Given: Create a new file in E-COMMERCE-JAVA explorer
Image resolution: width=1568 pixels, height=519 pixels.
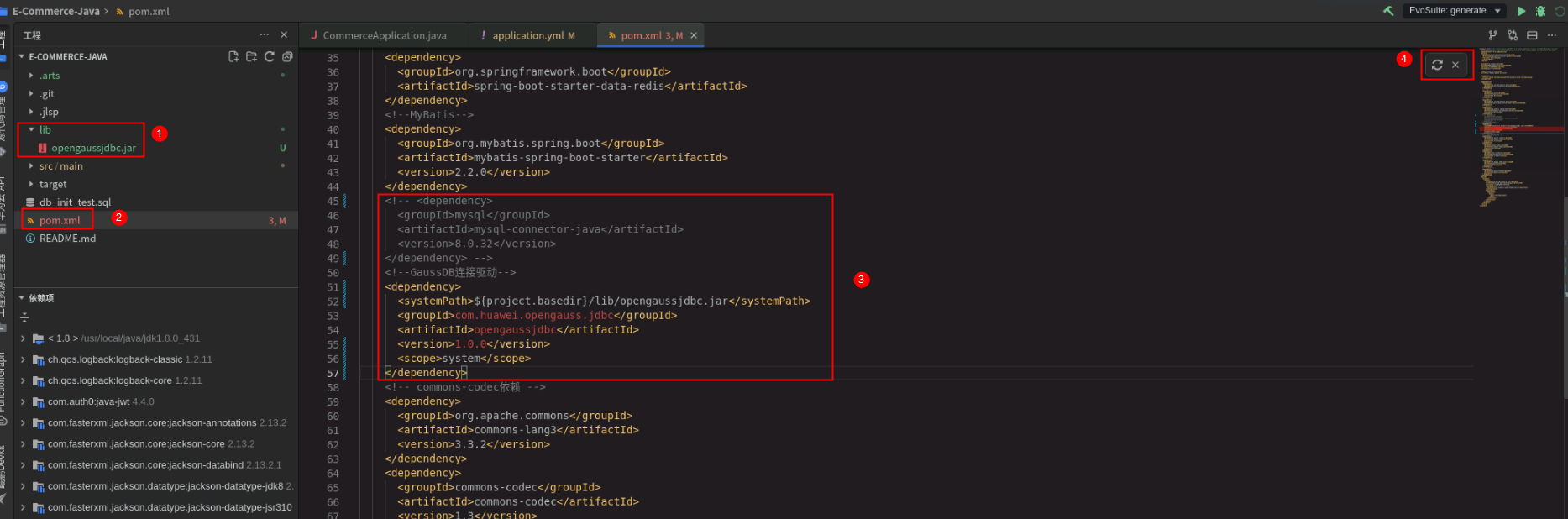Looking at the screenshot, I should click(x=233, y=56).
